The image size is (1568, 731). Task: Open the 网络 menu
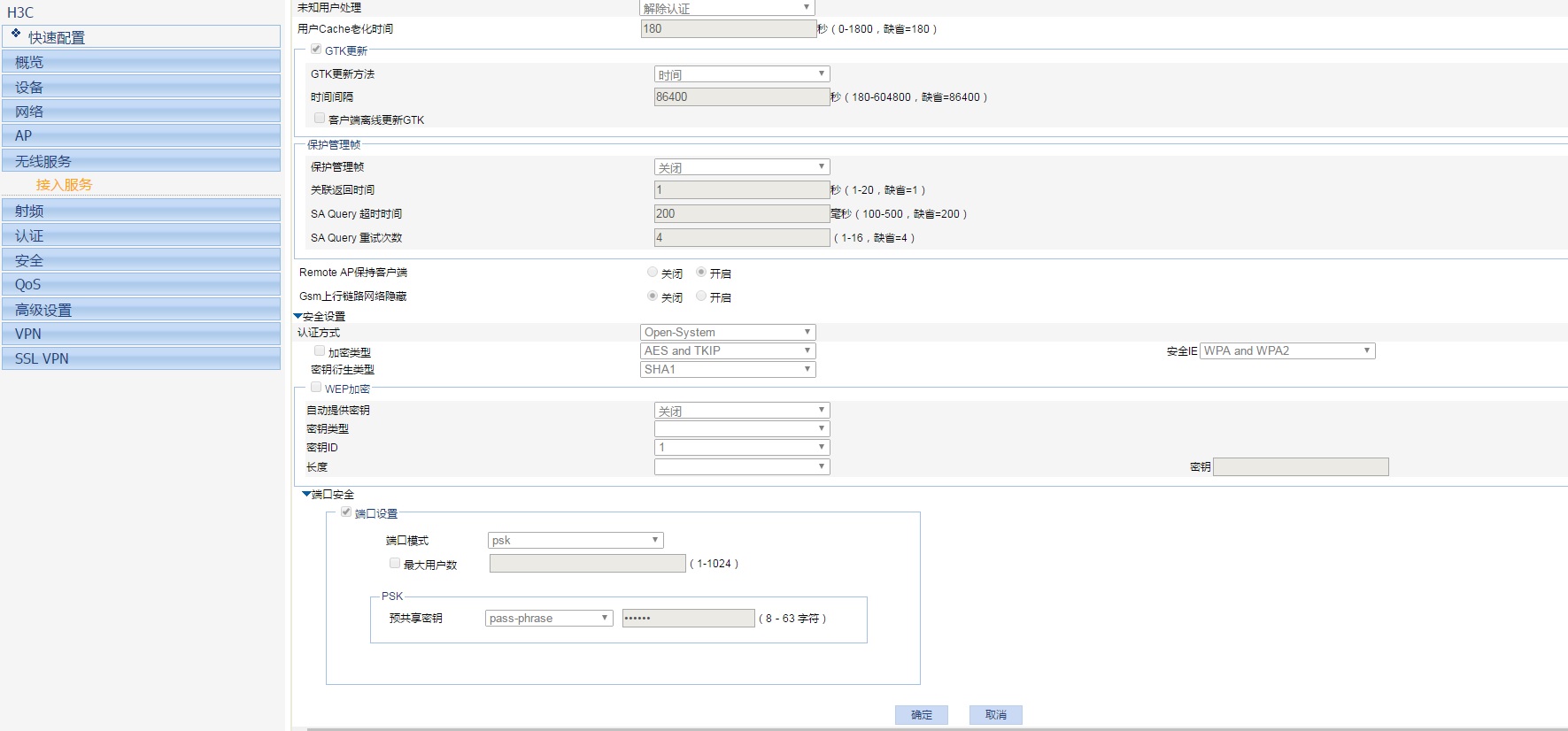(x=142, y=112)
